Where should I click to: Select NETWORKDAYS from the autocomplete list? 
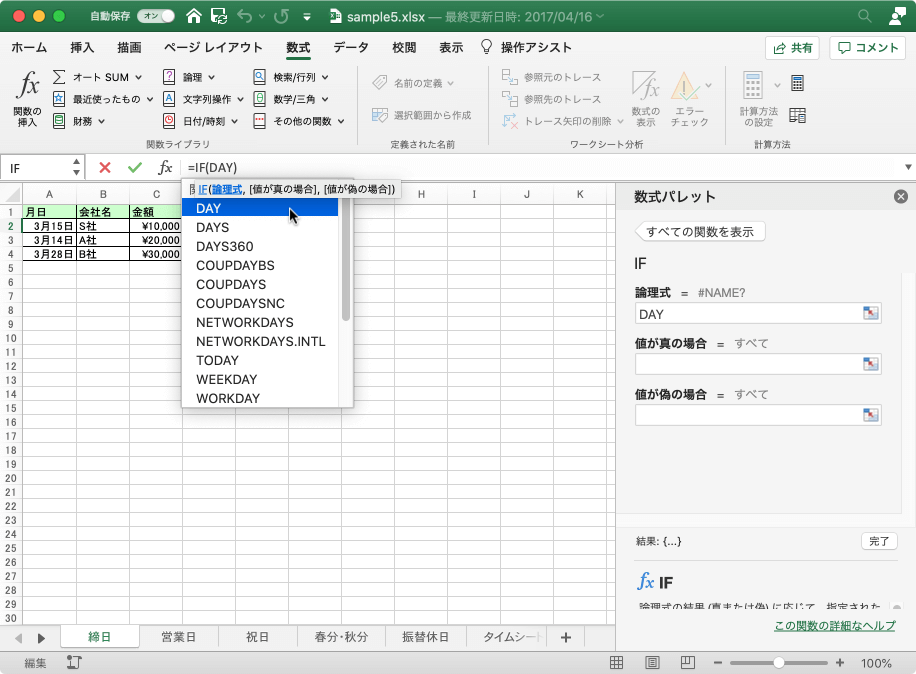point(260,322)
